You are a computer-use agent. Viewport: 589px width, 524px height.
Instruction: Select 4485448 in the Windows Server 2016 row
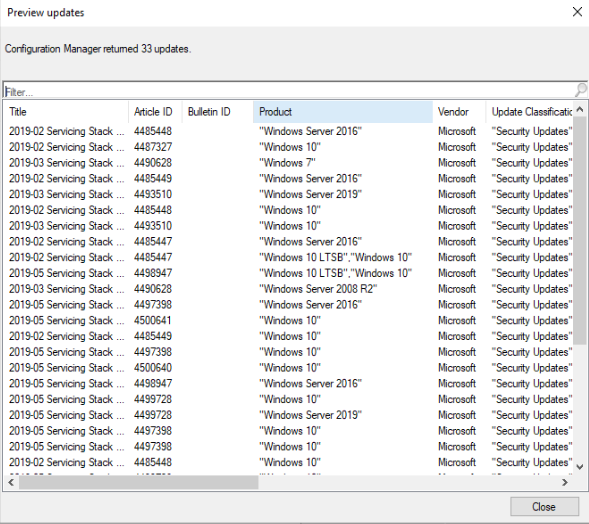pos(153,131)
